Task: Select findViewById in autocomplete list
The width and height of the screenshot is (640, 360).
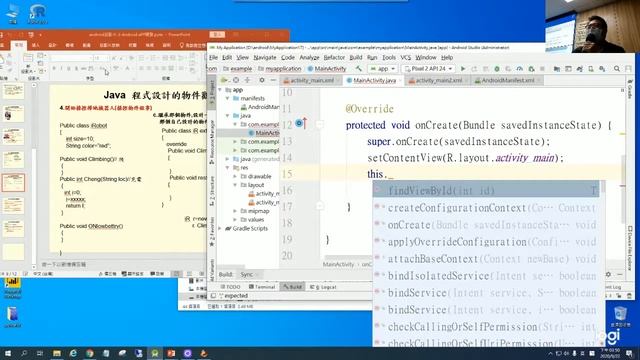Action: [486, 190]
